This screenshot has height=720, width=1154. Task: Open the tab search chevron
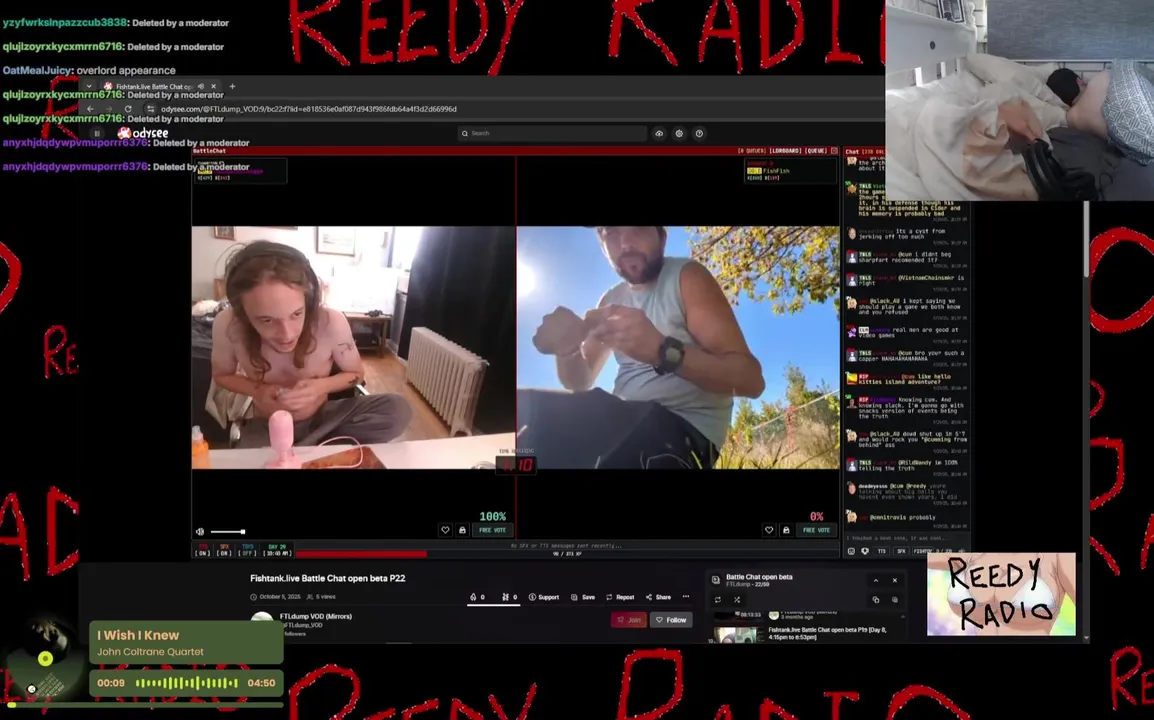pyautogui.click(x=89, y=86)
